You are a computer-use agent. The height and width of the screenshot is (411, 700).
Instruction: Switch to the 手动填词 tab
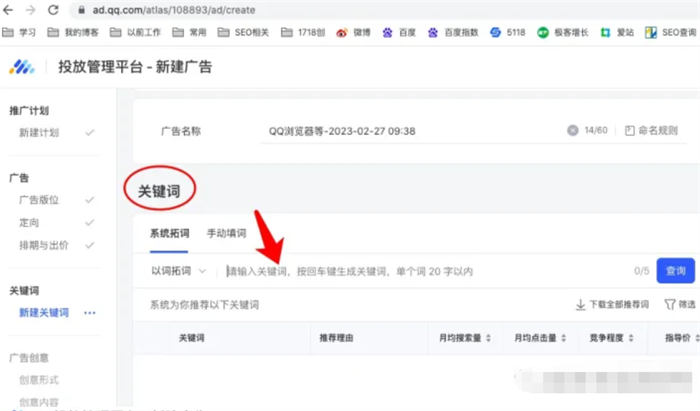click(x=226, y=232)
